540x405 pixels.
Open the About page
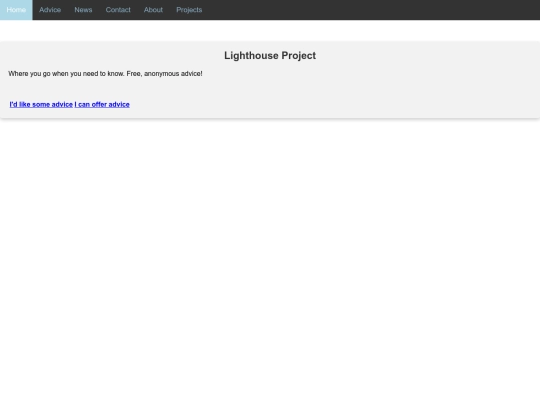pyautogui.click(x=153, y=10)
